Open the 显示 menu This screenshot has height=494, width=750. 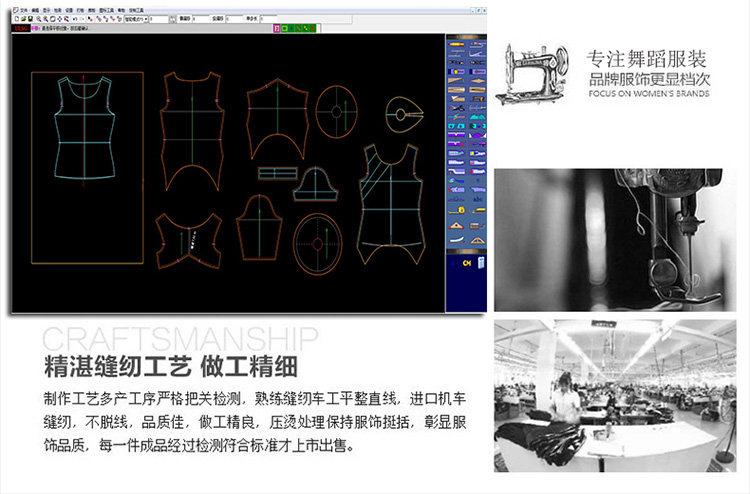46,10
